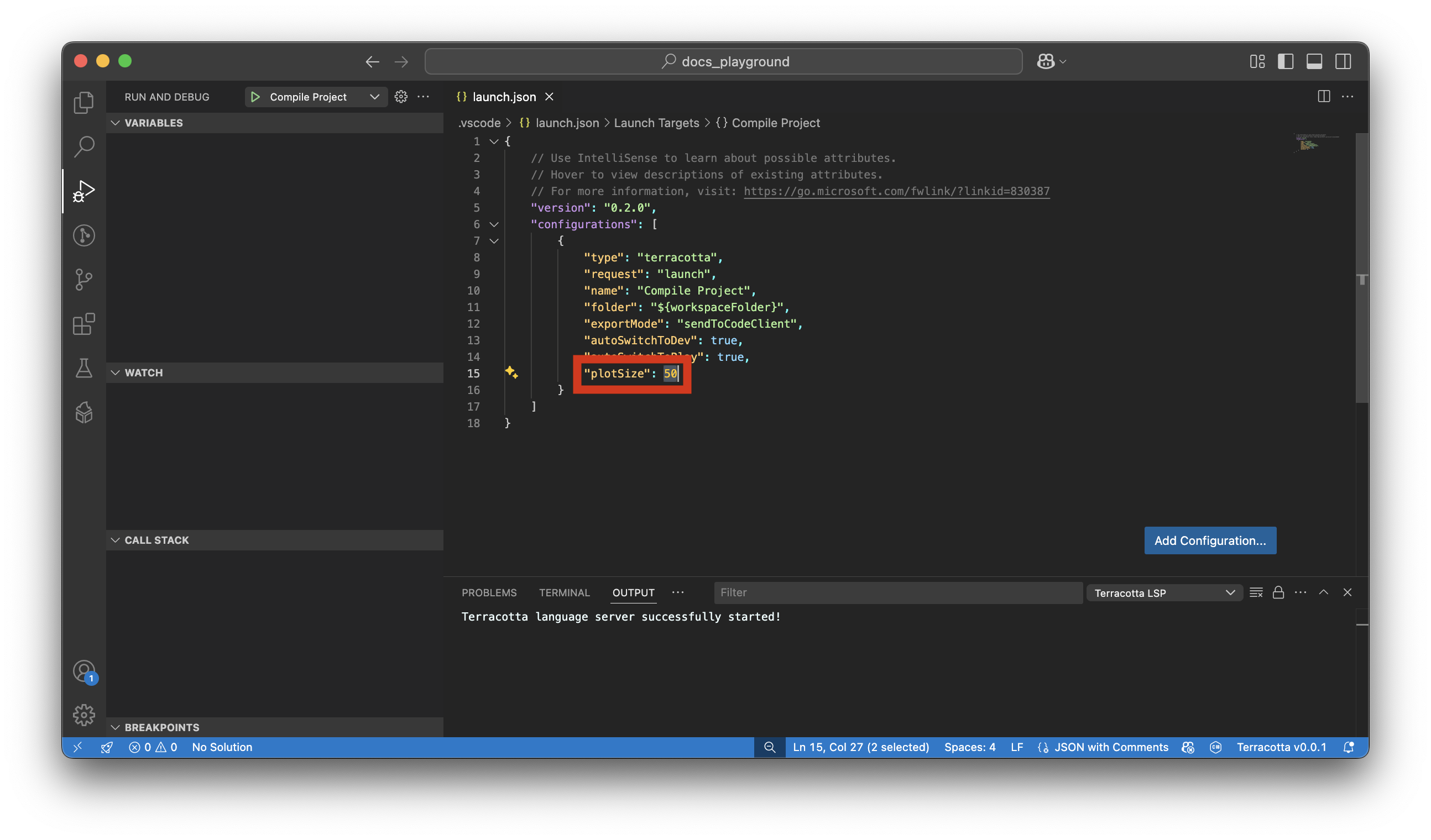Fold the configurations array at line 6

(494, 224)
